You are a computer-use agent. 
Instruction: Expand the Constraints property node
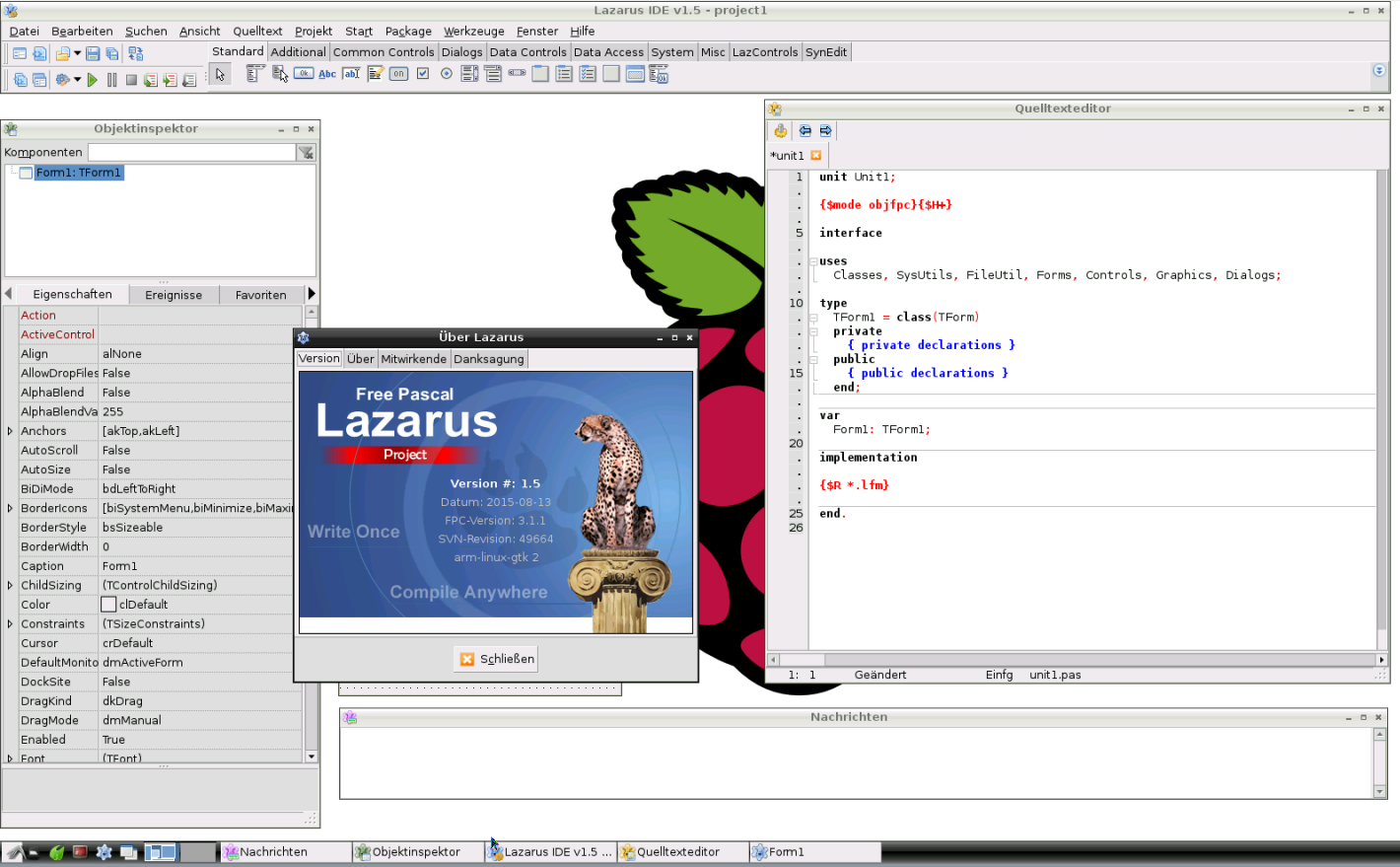click(10, 624)
